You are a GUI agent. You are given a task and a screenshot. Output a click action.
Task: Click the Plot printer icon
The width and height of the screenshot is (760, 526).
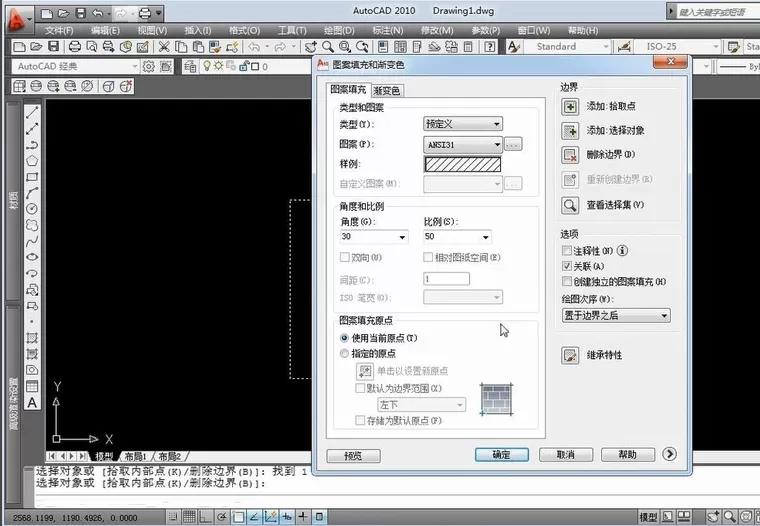click(75, 47)
